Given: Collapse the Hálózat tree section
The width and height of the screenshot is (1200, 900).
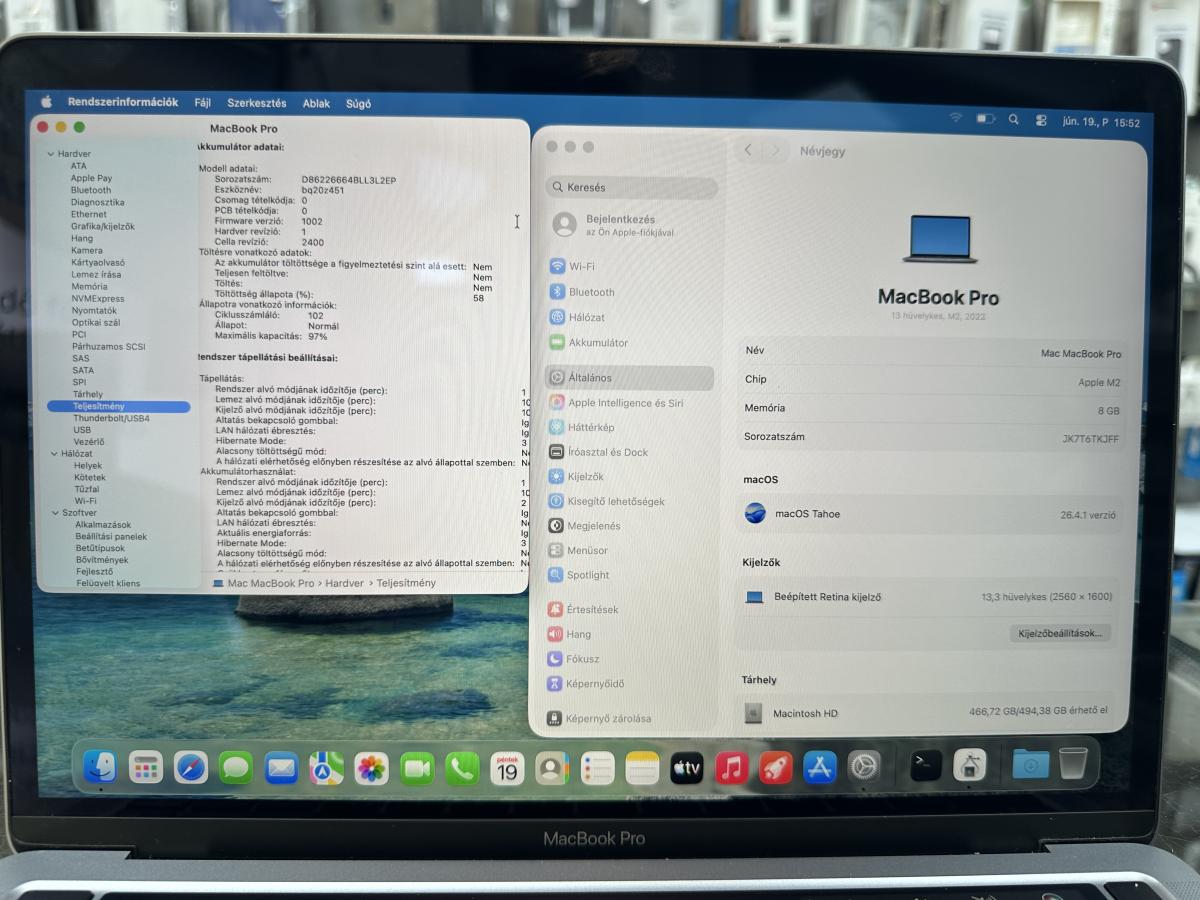Looking at the screenshot, I should point(53,453).
